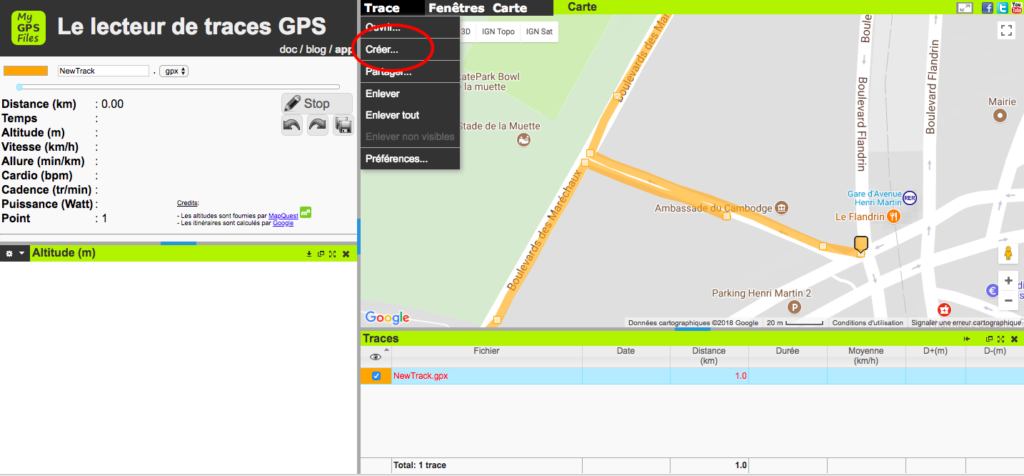Image resolution: width=1024 pixels, height=476 pixels.
Task: Click the orange track color swatch
Action: pos(25,71)
